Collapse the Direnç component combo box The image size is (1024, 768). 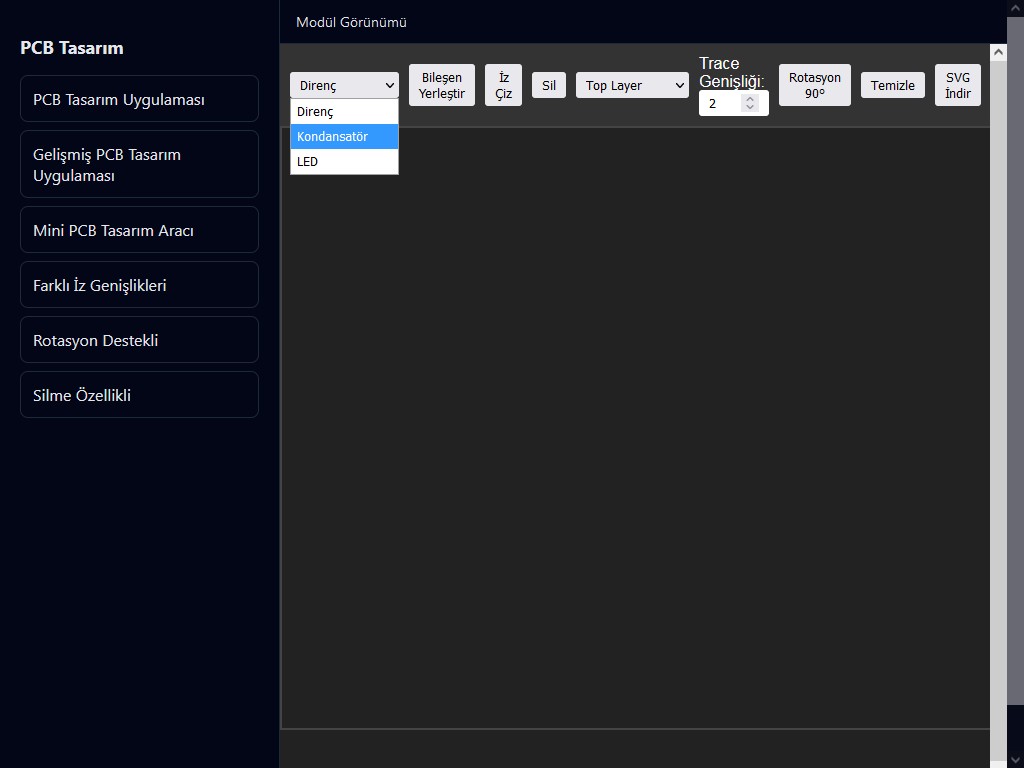click(344, 86)
